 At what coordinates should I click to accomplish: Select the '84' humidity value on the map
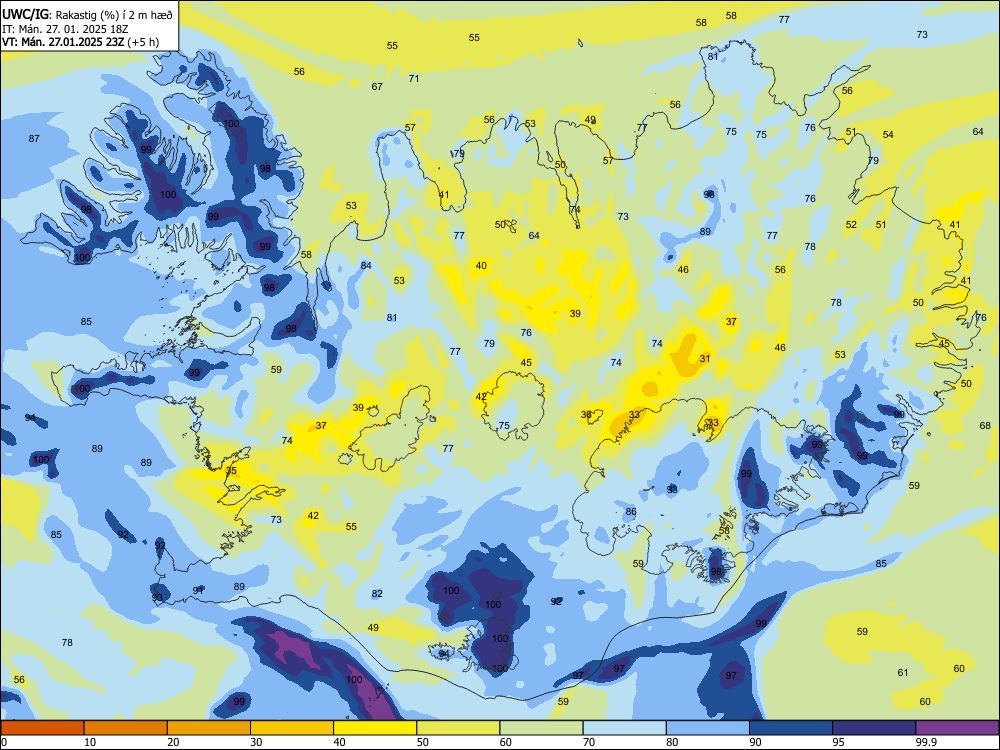(366, 265)
